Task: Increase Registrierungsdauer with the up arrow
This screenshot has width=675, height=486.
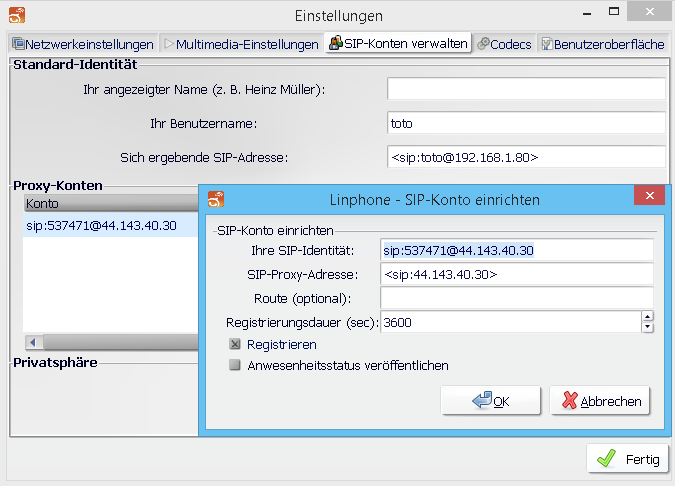Action: (x=647, y=317)
